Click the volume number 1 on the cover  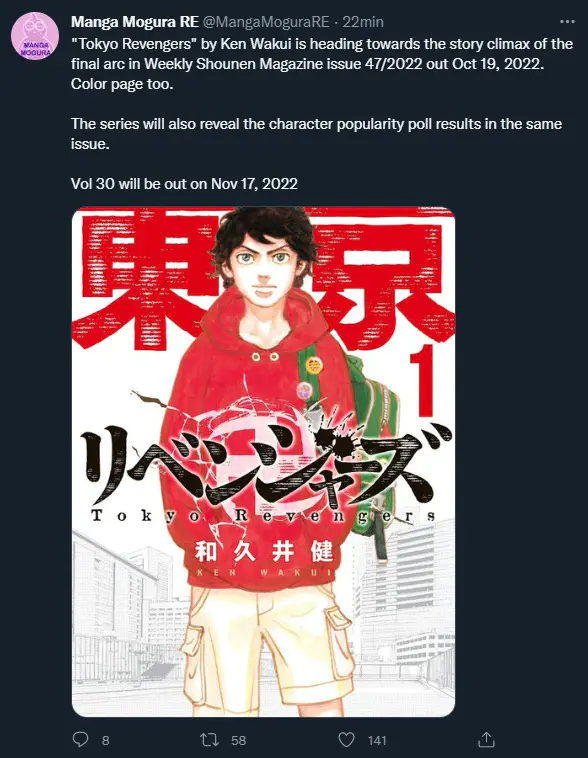[x=424, y=383]
